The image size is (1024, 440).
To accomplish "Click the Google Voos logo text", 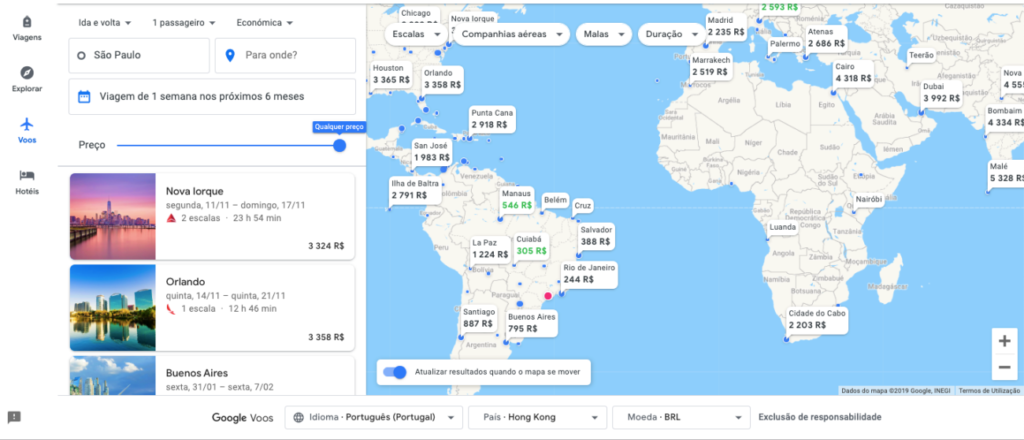I will tap(243, 417).
